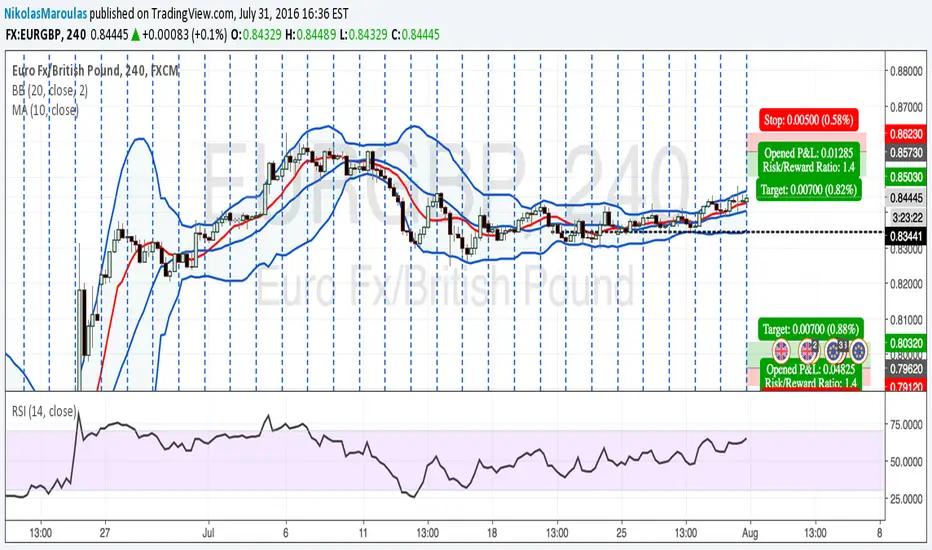Click the Opened P&L: 0.01285 box
The image size is (932, 550).
point(808,160)
